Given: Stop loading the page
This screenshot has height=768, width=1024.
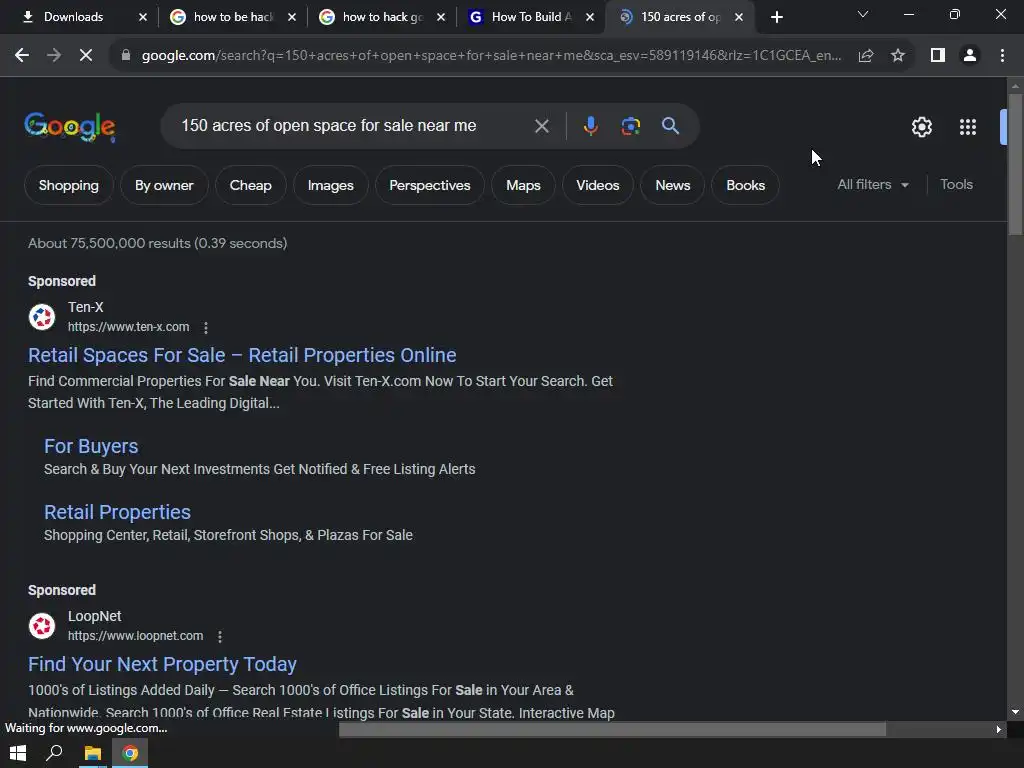Looking at the screenshot, I should 86,56.
